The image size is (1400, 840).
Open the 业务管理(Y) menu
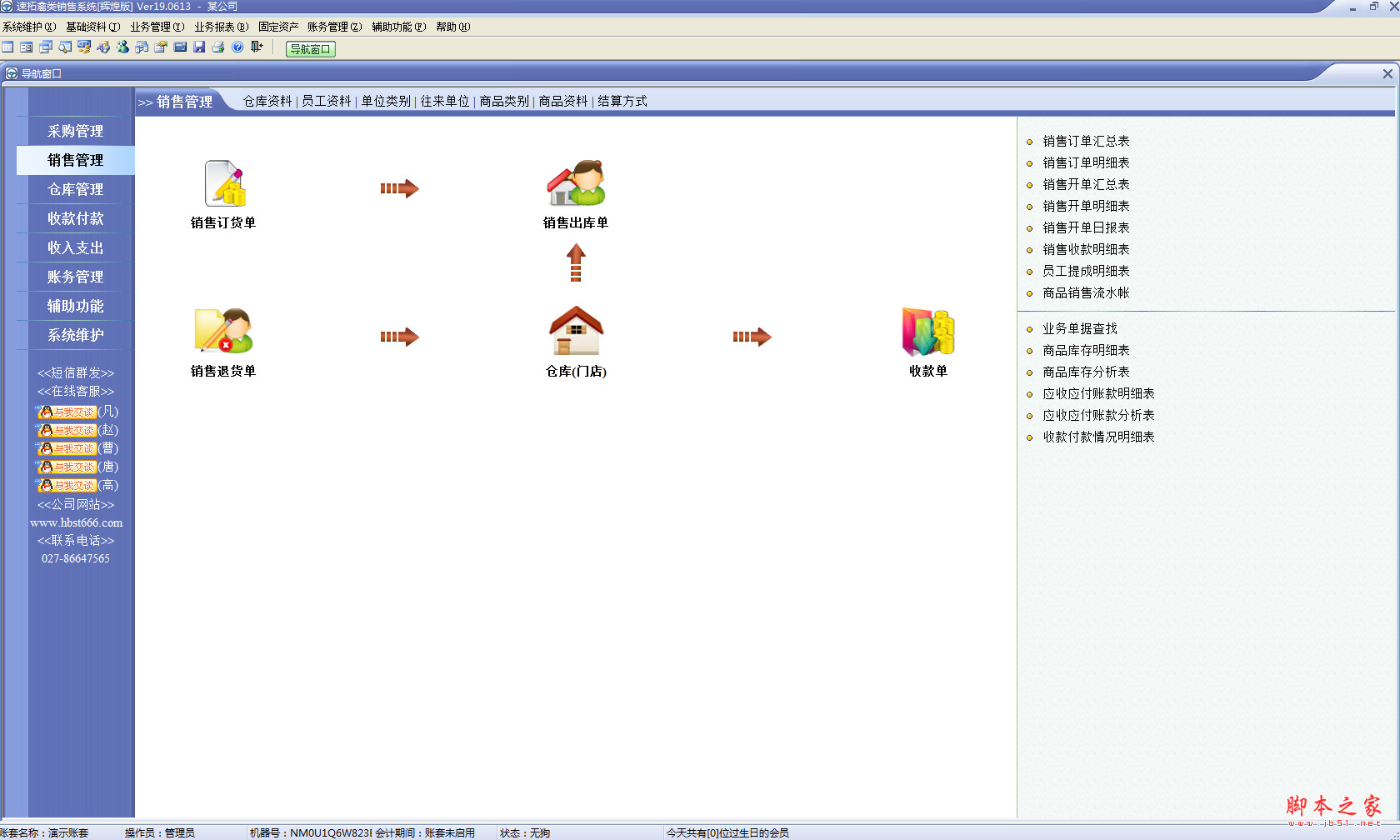[157, 27]
